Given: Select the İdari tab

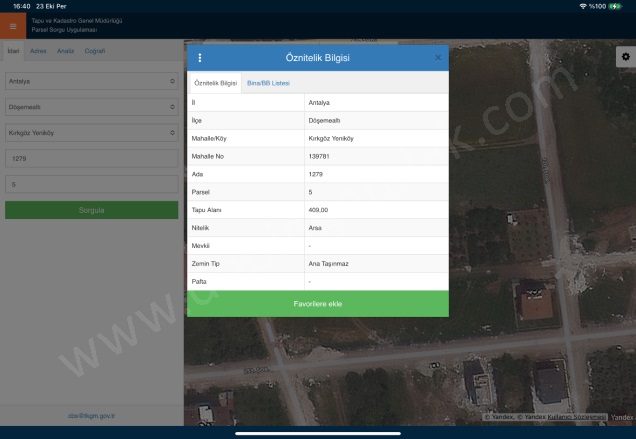Looking at the screenshot, I should pos(13,50).
